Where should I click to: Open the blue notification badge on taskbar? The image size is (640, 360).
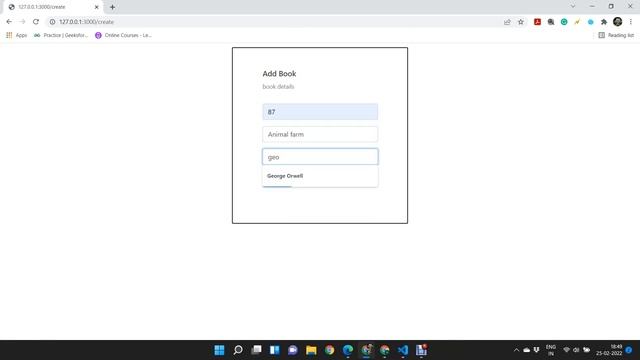click(629, 350)
